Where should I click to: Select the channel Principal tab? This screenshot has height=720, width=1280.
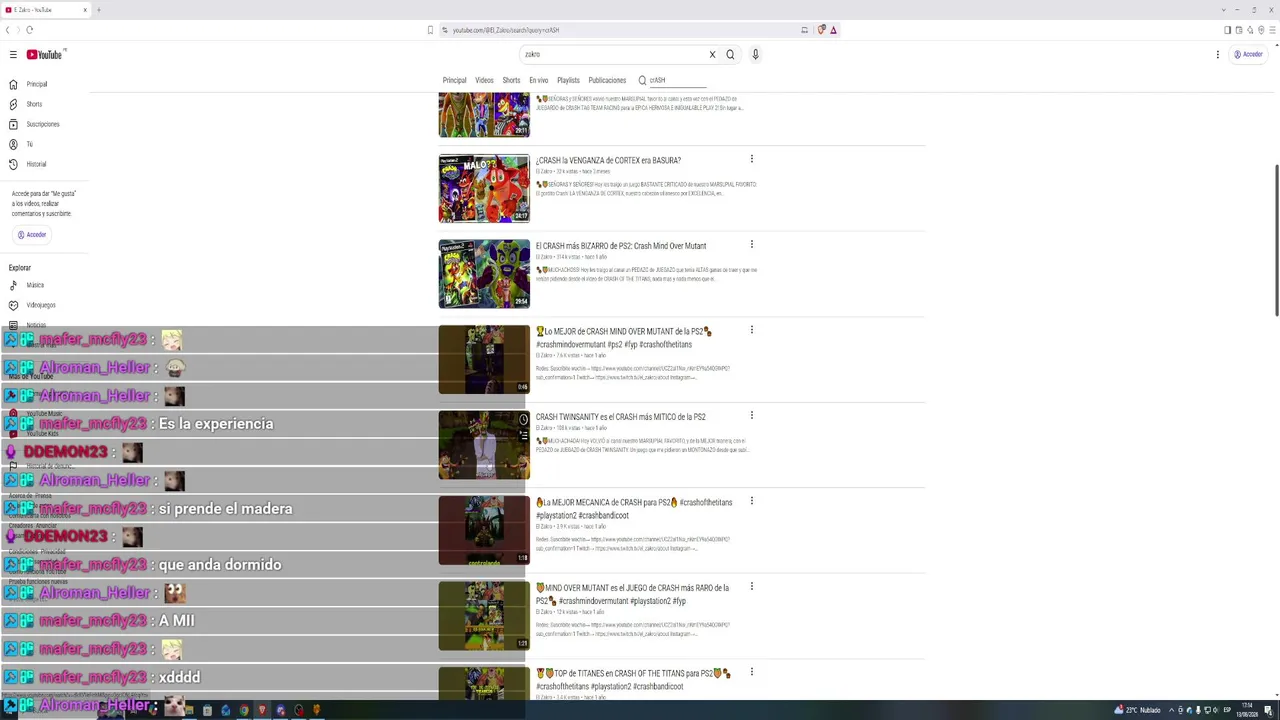click(x=454, y=80)
